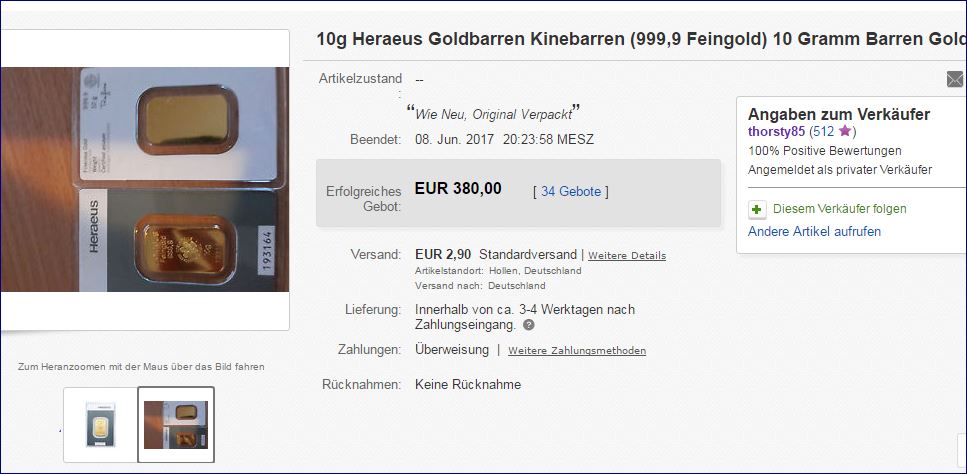967x474 pixels.
Task: Click the listing title 10g Heraeus Goldbarren
Action: point(641,39)
